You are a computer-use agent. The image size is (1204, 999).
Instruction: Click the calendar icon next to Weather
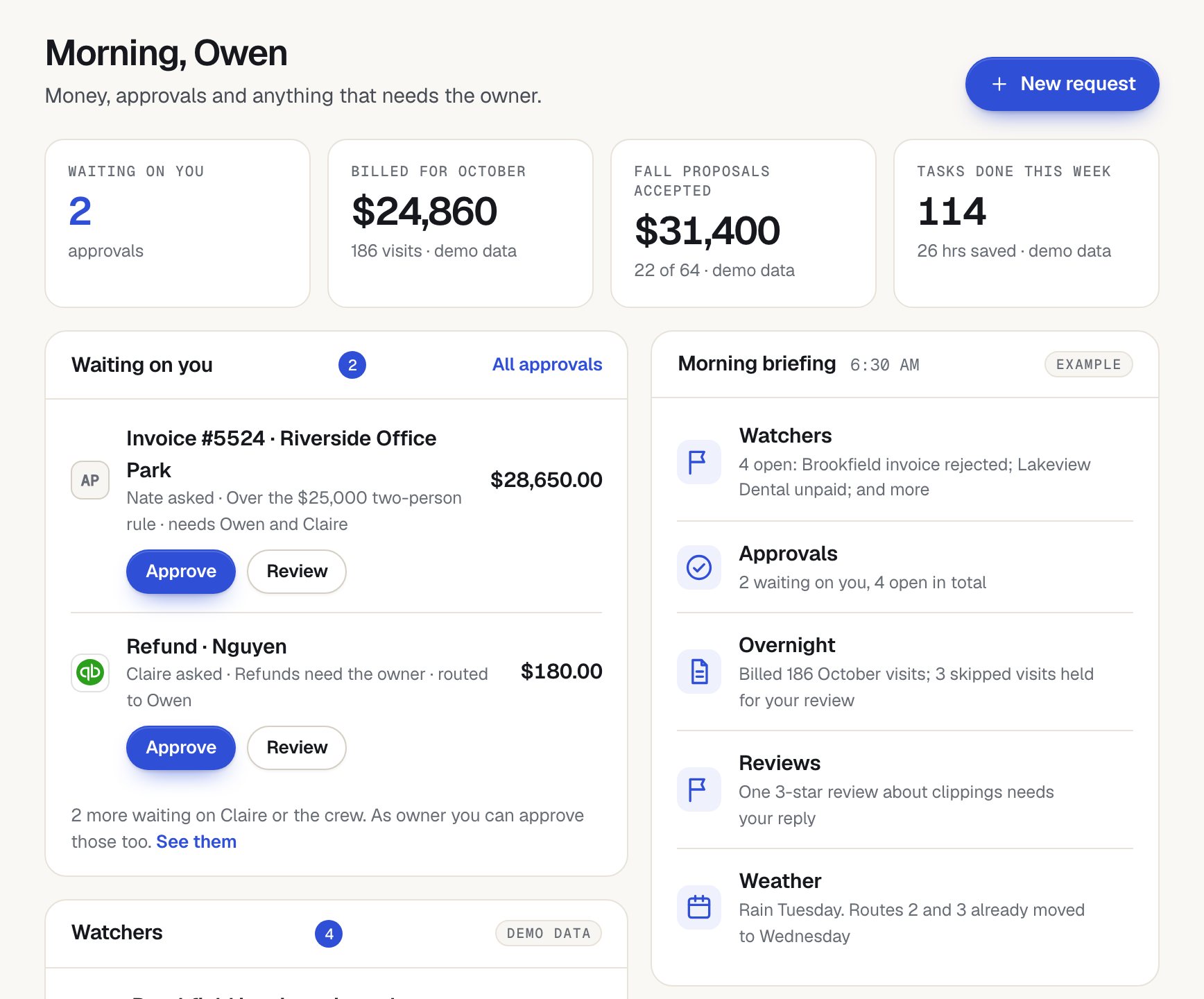698,907
